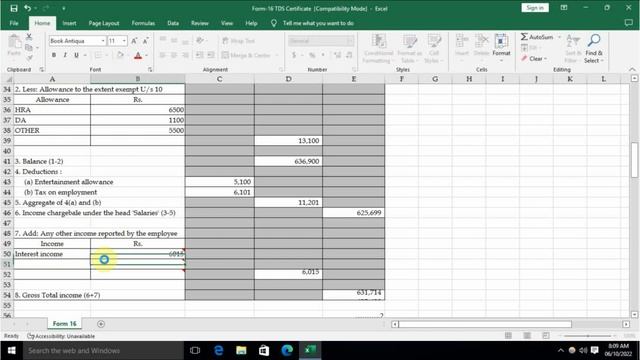Click the Windows Start button

11,350
